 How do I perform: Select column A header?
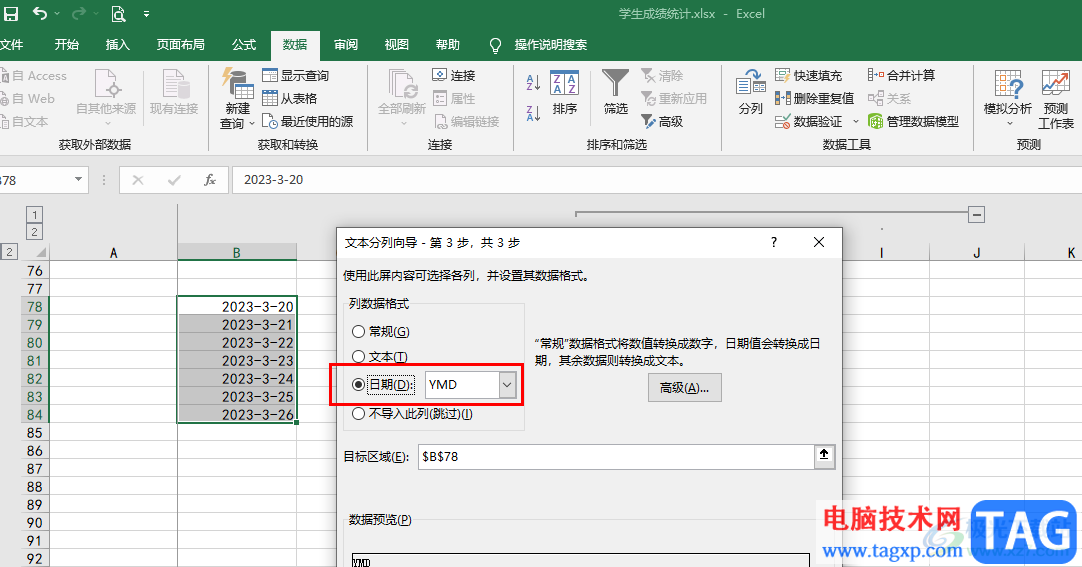click(x=114, y=252)
